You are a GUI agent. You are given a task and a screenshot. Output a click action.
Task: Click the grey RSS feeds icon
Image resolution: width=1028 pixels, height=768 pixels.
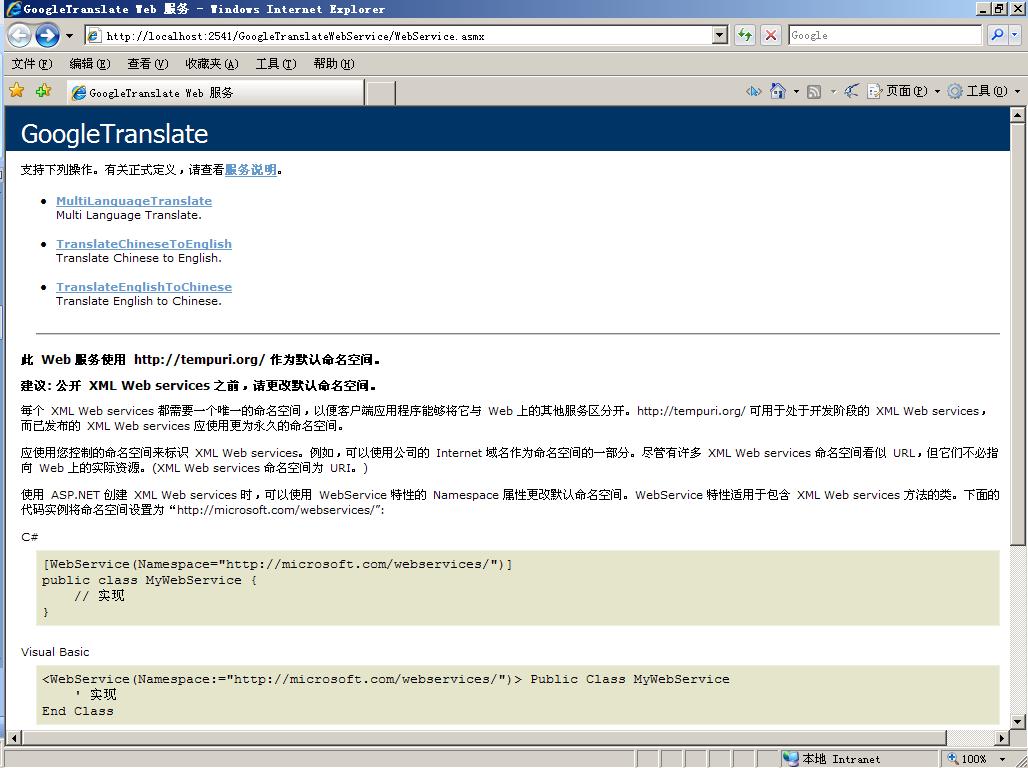[814, 92]
